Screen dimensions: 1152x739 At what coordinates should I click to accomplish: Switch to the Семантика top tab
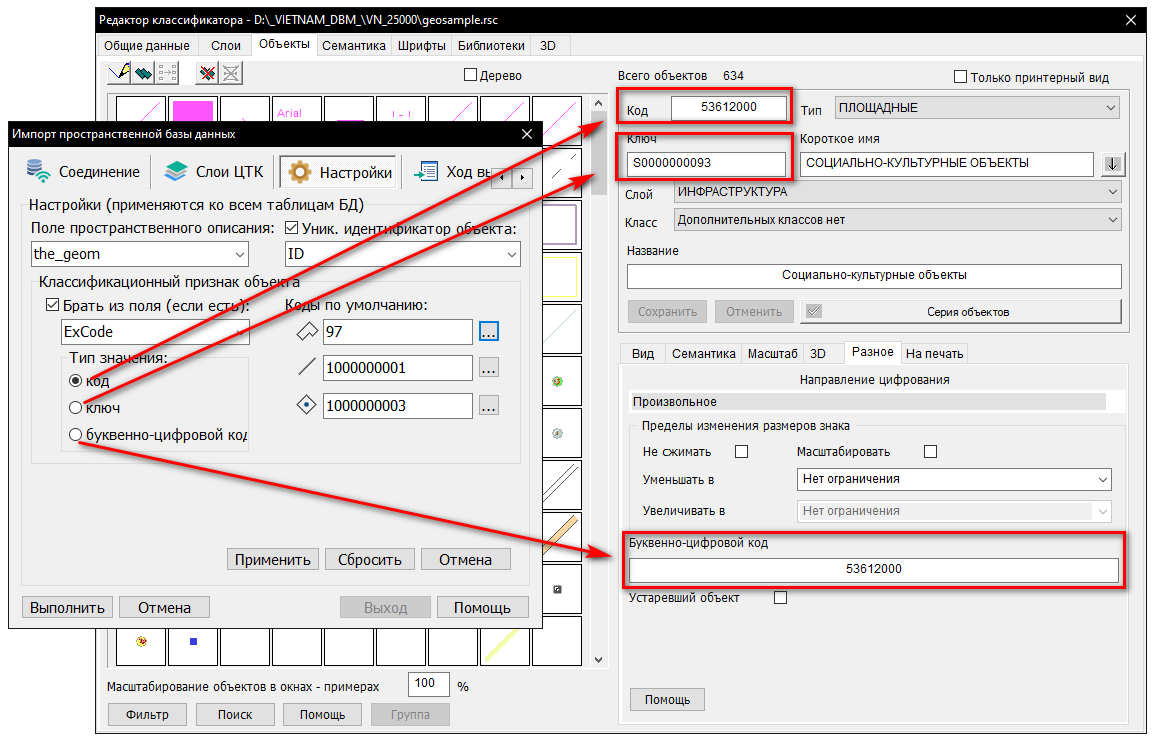tap(354, 46)
